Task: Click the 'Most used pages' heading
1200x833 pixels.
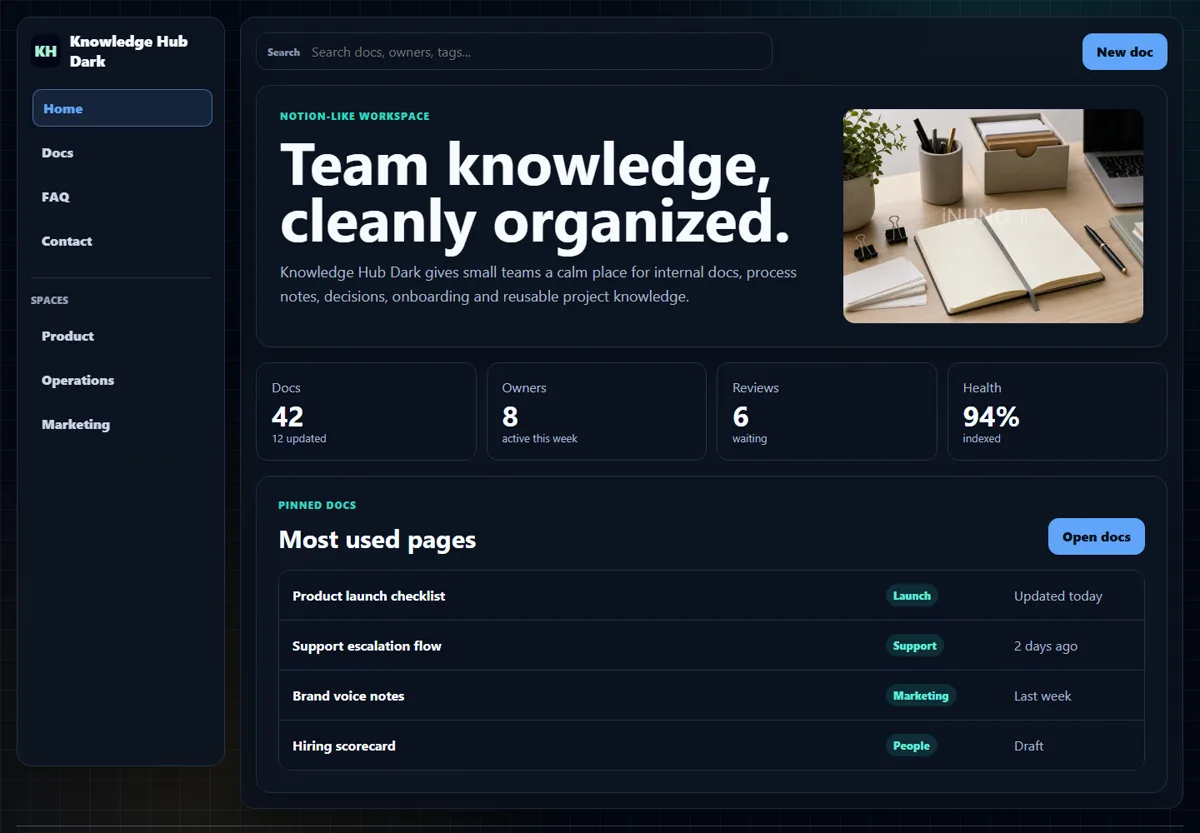Action: point(377,540)
